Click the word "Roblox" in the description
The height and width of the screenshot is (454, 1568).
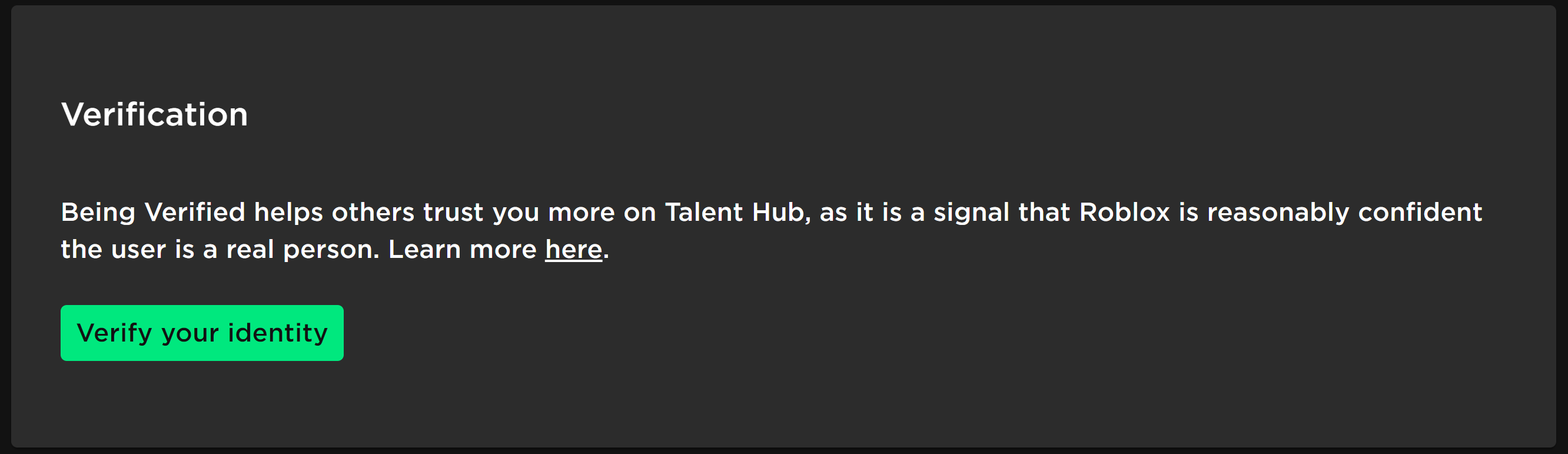click(1124, 213)
